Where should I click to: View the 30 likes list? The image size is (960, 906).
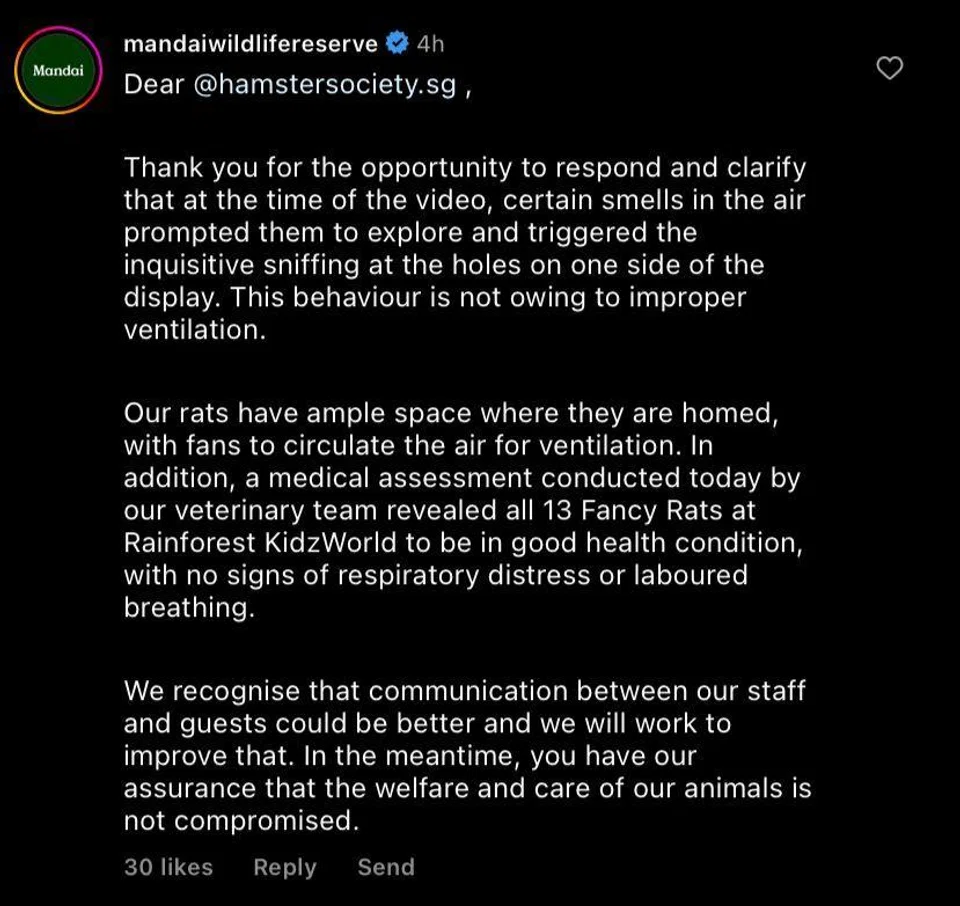point(168,867)
